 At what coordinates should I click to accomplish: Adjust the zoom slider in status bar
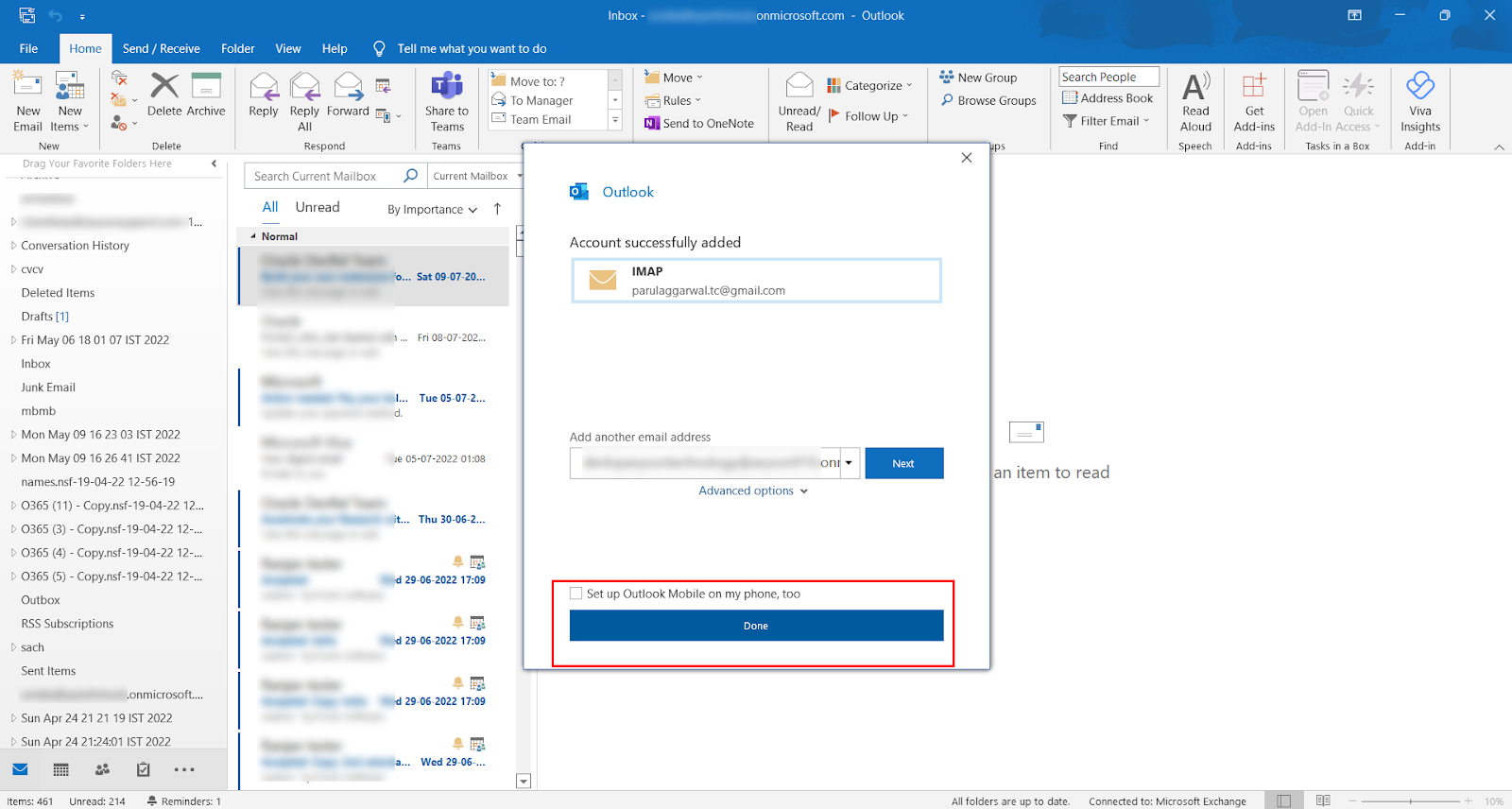1411,800
